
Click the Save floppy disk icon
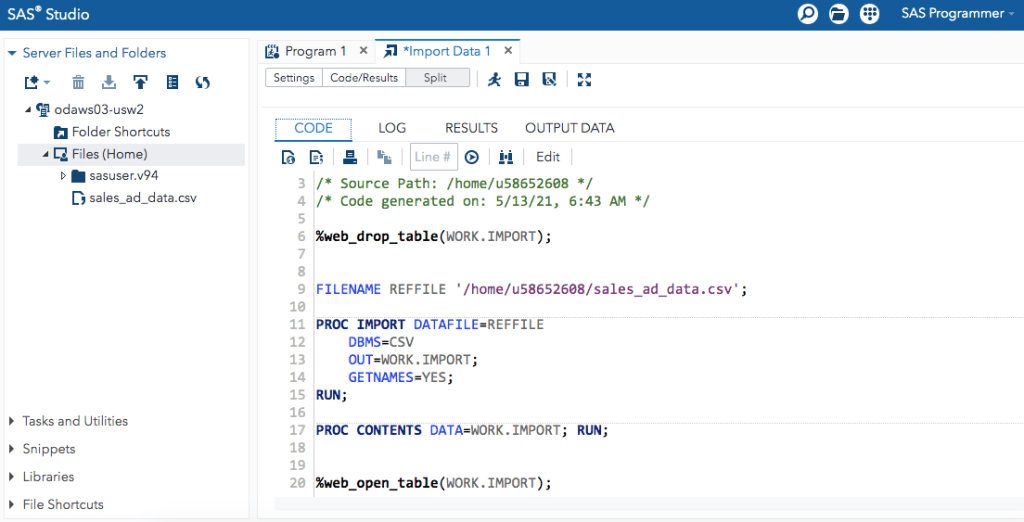tap(521, 79)
